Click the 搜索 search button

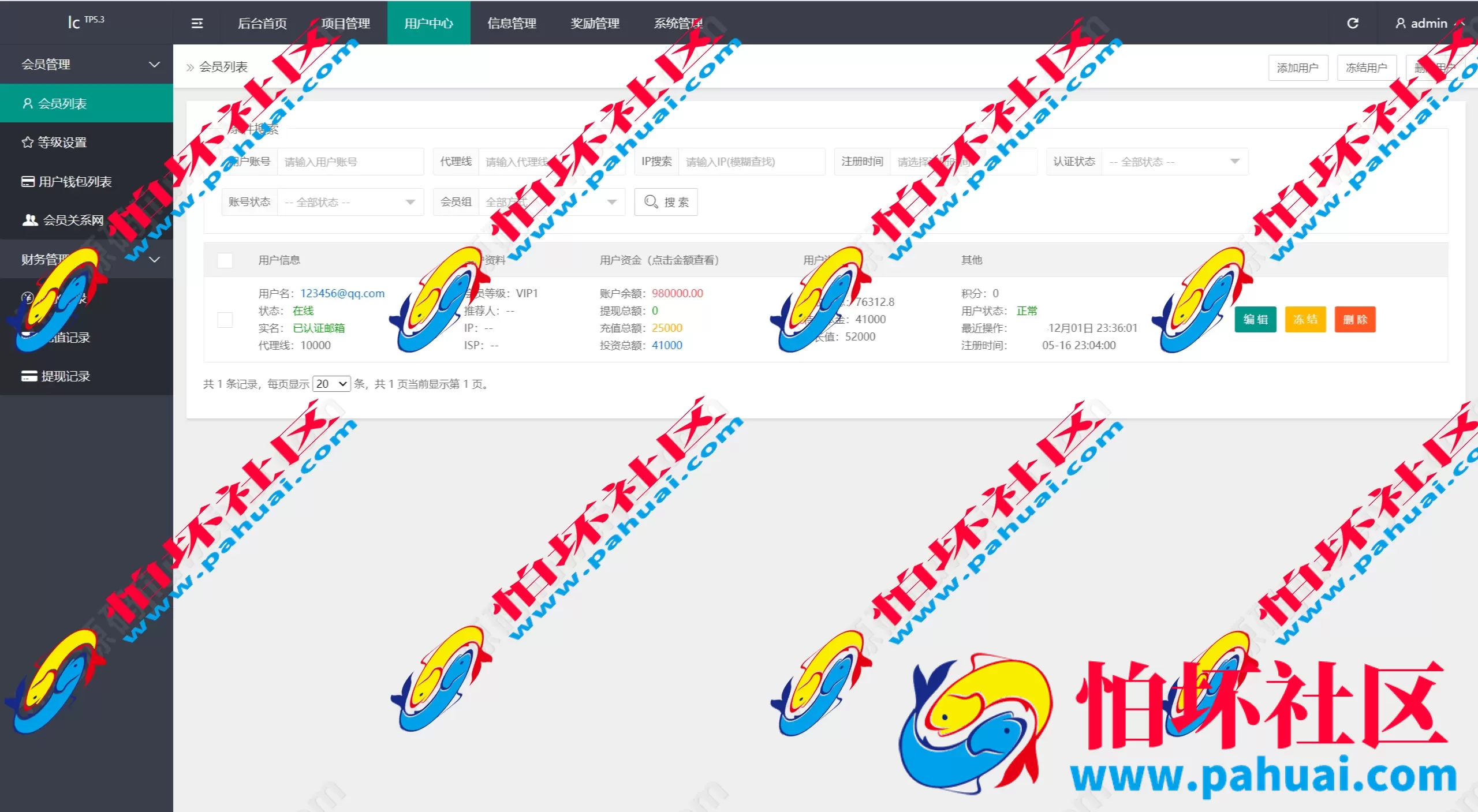pyautogui.click(x=666, y=202)
